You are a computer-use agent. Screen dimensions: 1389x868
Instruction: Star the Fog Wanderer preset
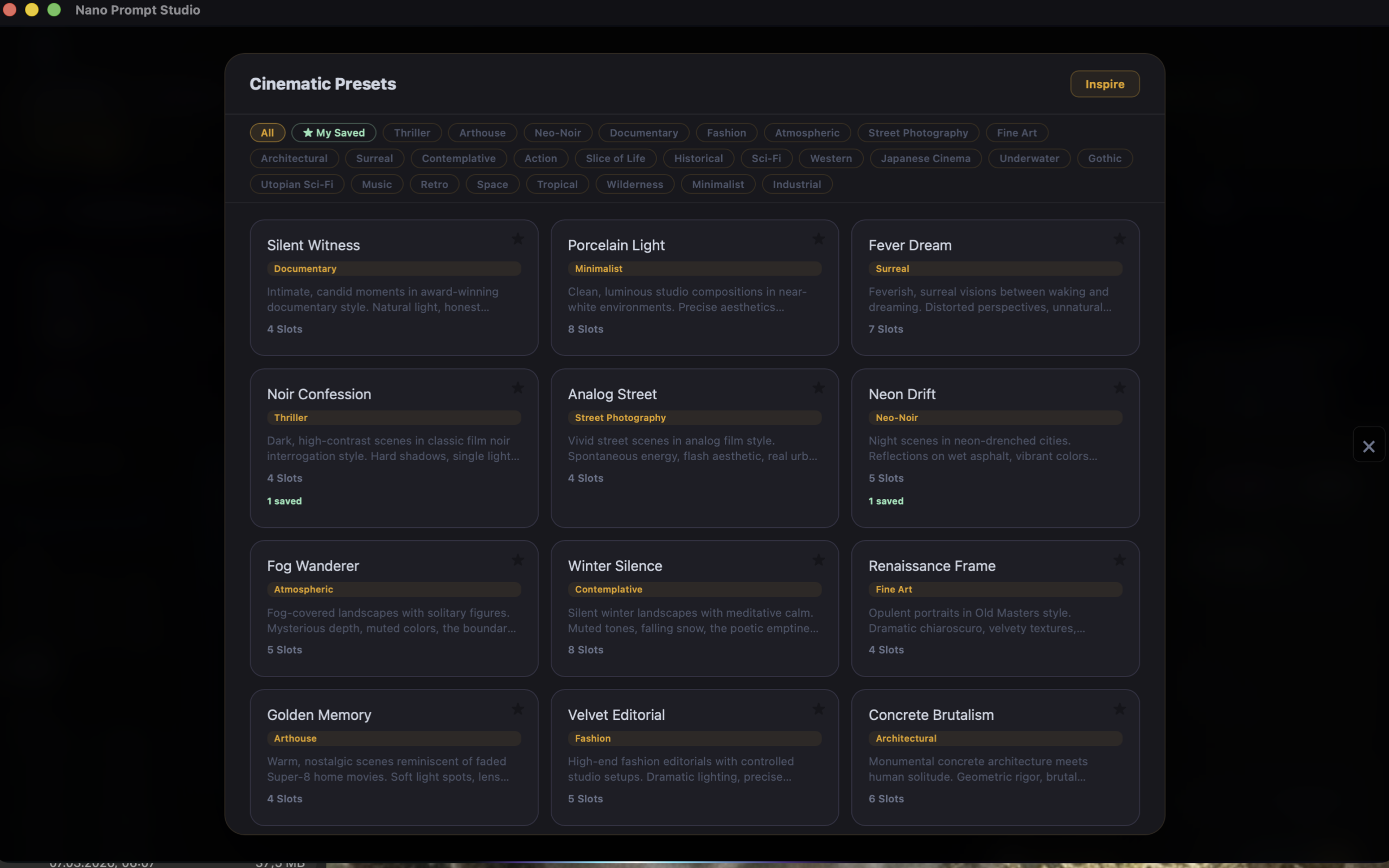pos(518,560)
